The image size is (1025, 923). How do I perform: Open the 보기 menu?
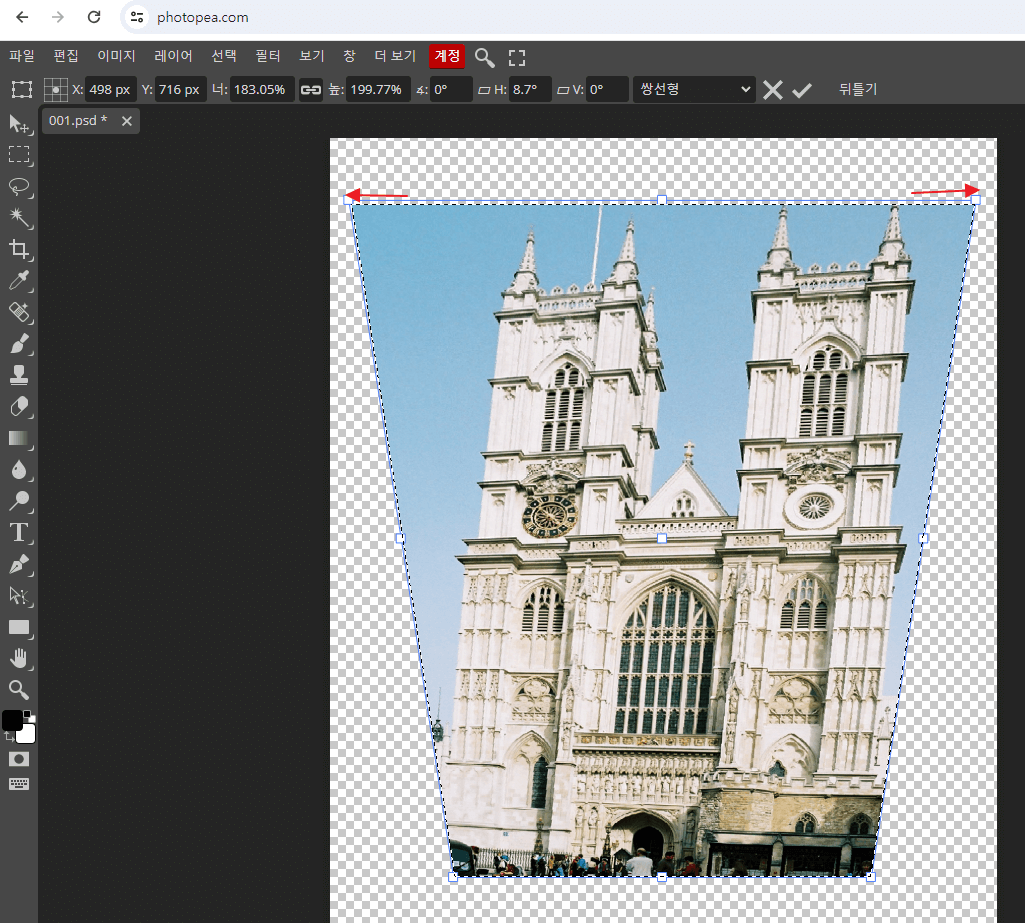pyautogui.click(x=312, y=56)
